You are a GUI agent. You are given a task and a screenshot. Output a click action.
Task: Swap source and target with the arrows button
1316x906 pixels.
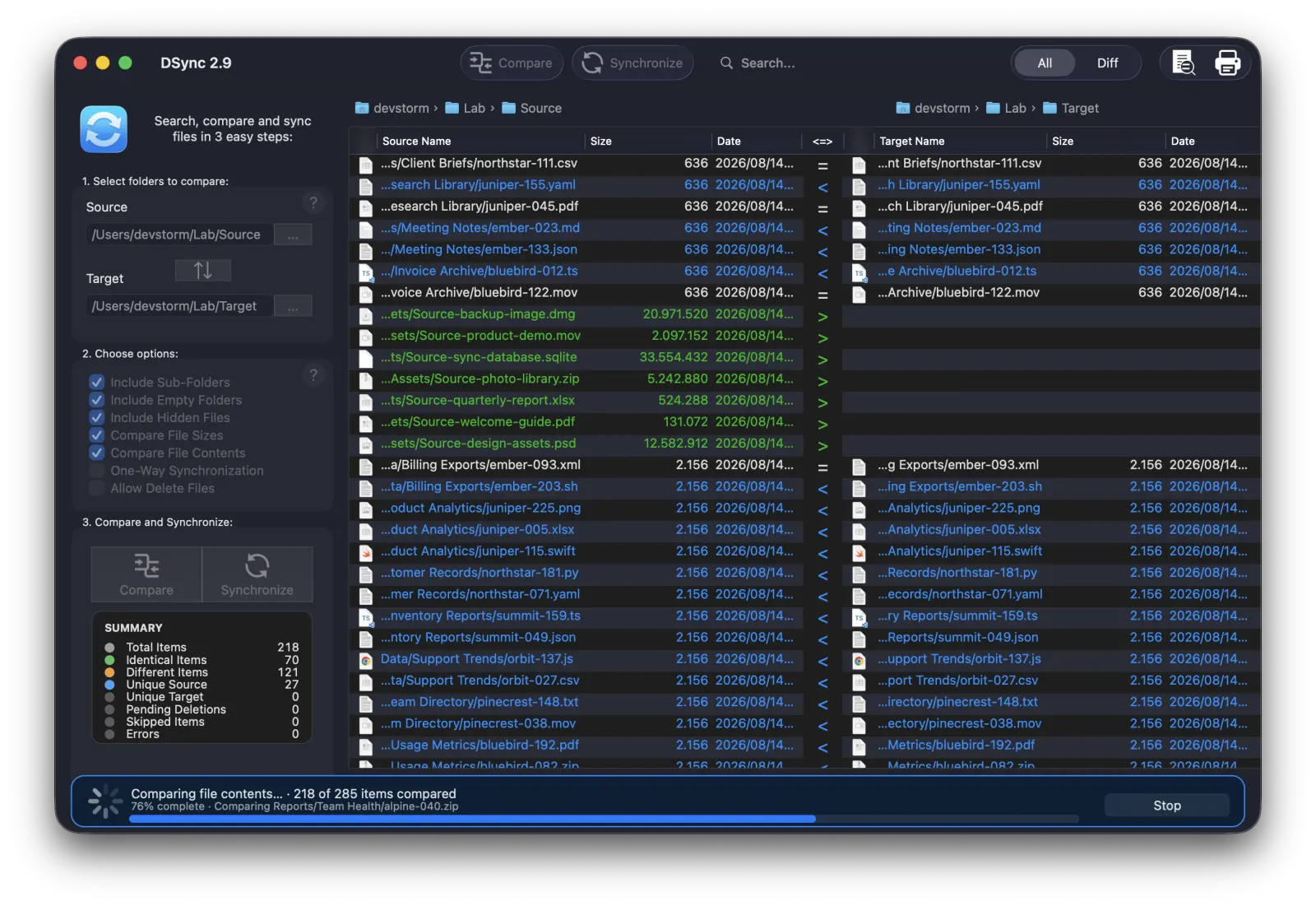[x=203, y=270]
